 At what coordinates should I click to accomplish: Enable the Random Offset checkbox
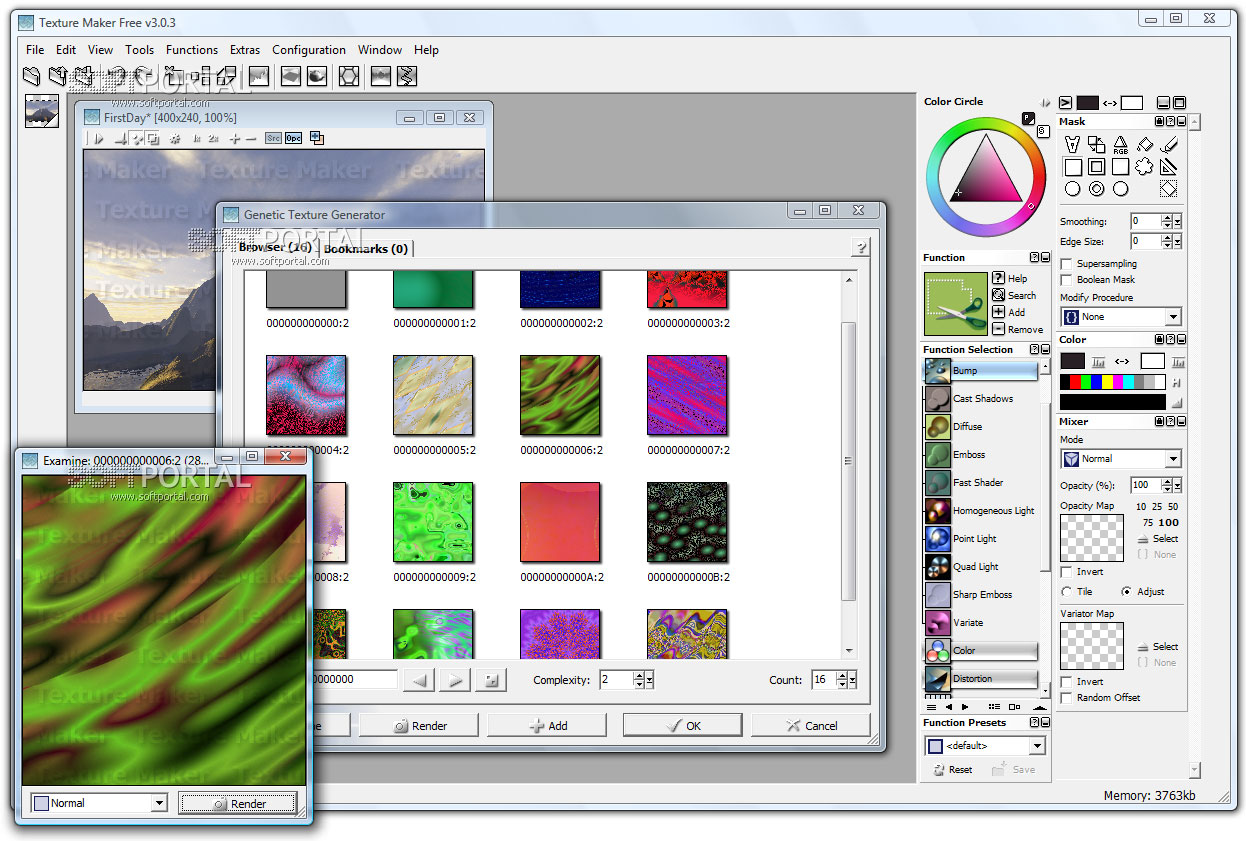pyautogui.click(x=1066, y=698)
